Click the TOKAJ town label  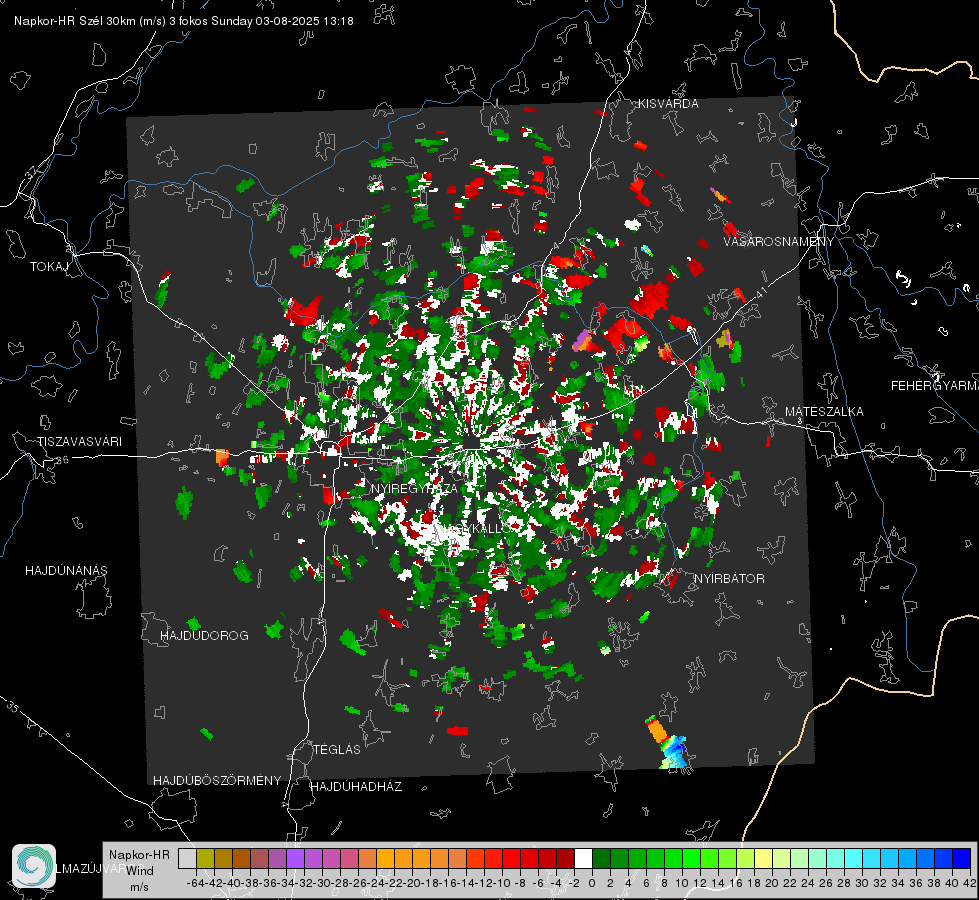[x=49, y=267]
